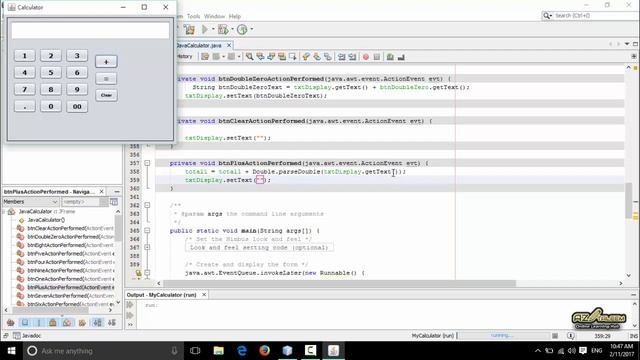Jump to last edit location icon

(205, 57)
